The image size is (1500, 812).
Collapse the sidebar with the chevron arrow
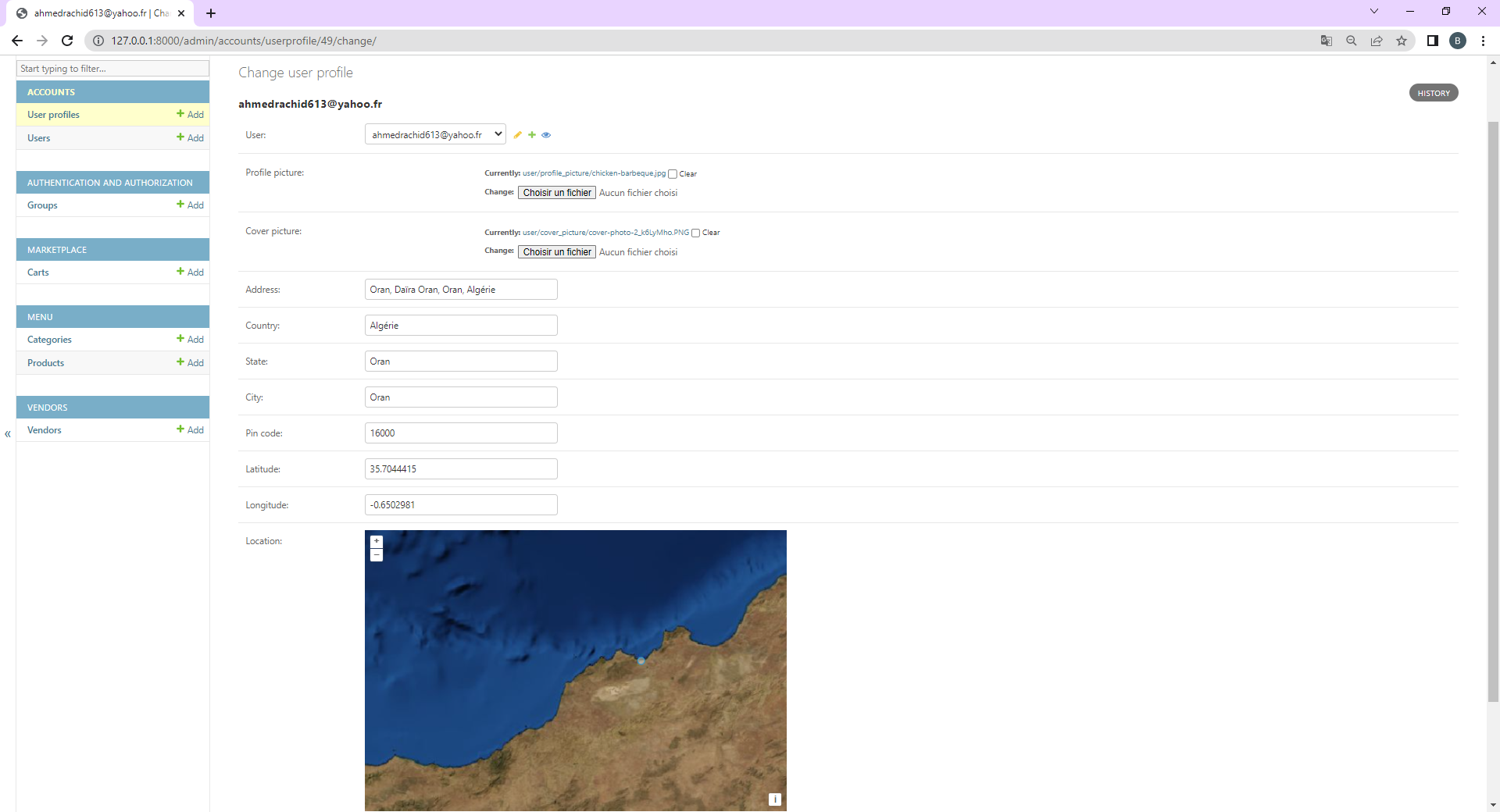click(x=7, y=434)
